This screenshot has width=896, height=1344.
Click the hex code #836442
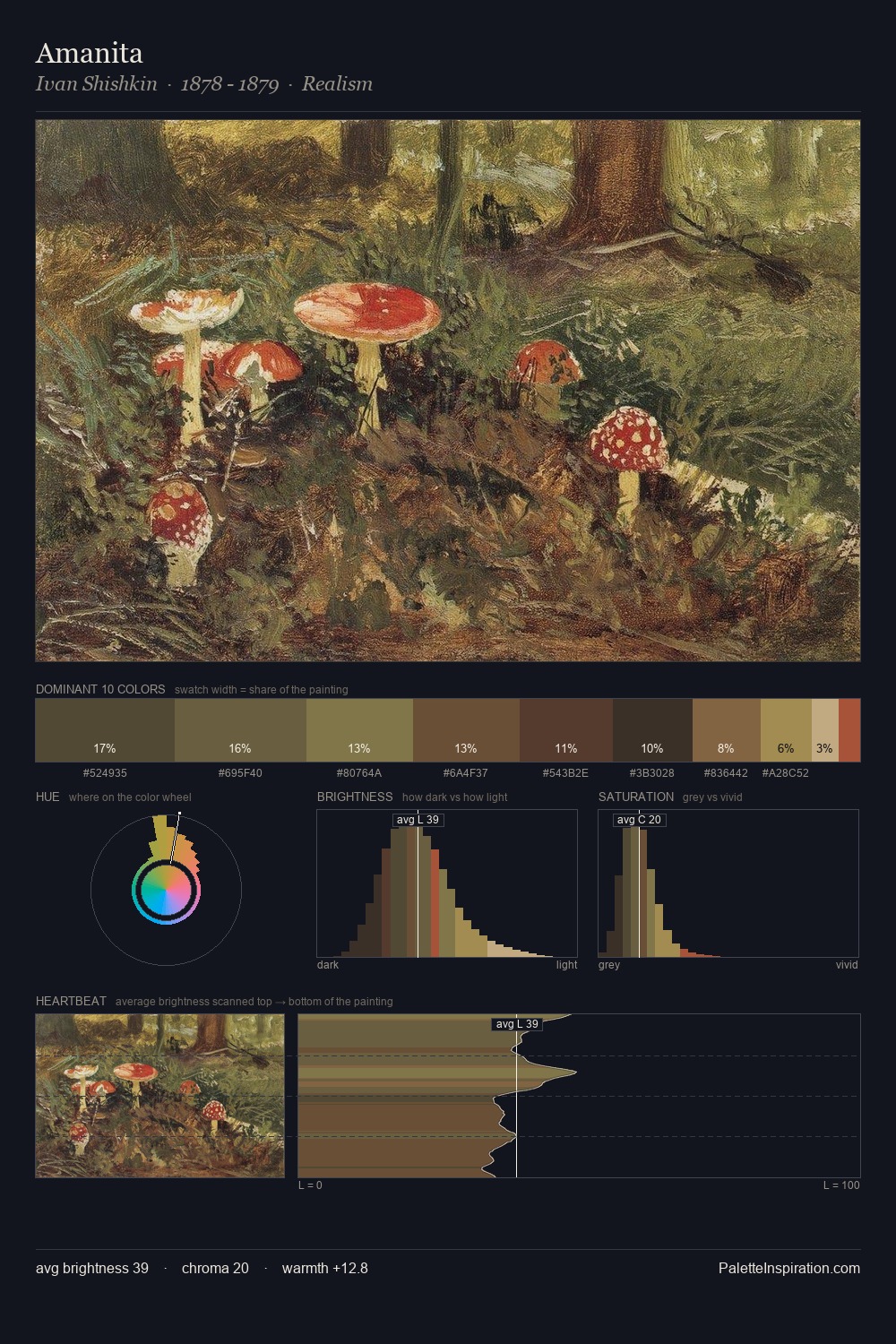[726, 773]
